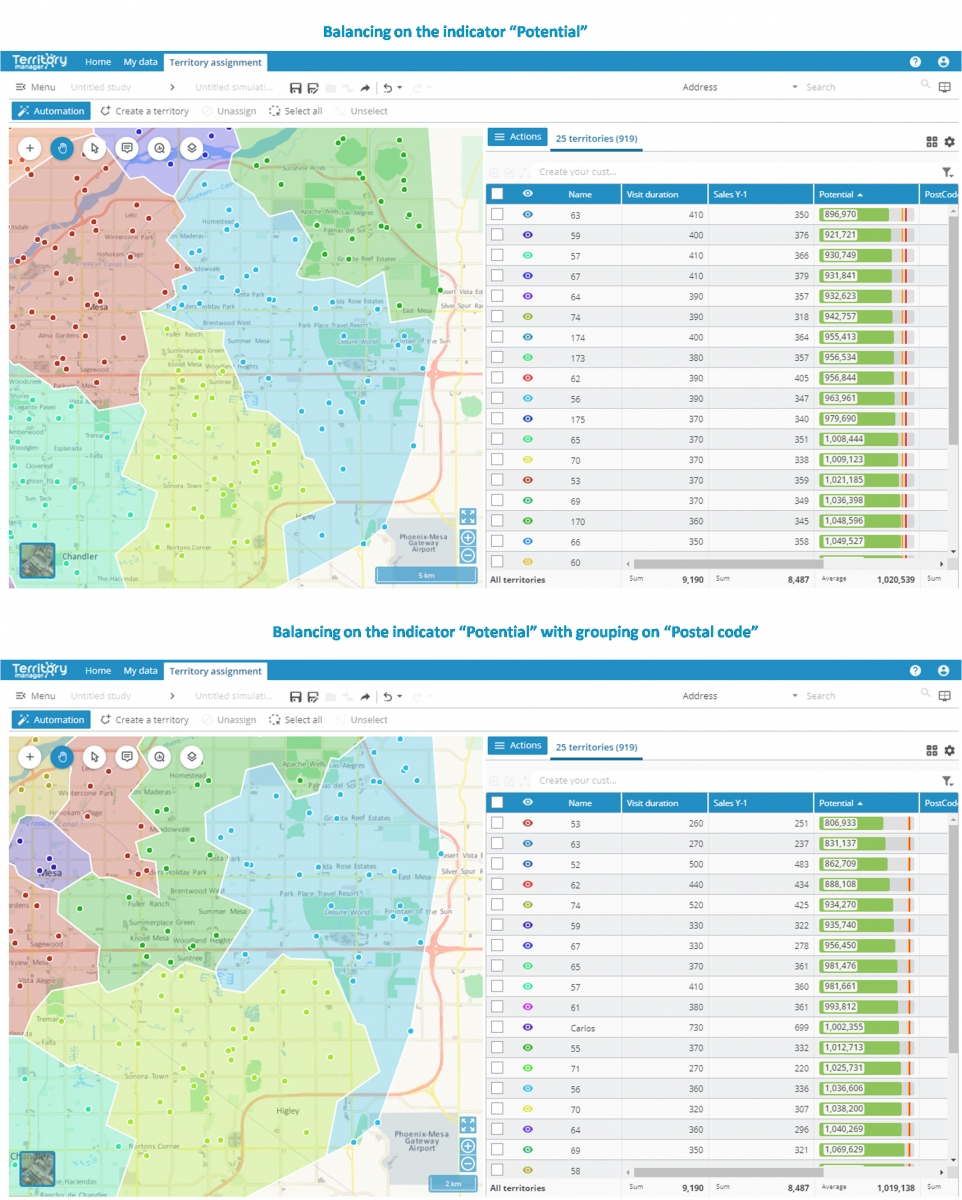Open settings gear in bottom table panel
The width and height of the screenshot is (962, 1200).
click(x=949, y=751)
